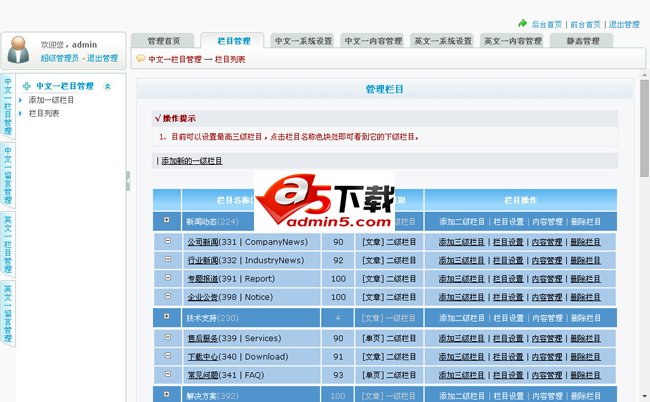Click 中文一栏目管理 breadcrumb text

(175, 59)
